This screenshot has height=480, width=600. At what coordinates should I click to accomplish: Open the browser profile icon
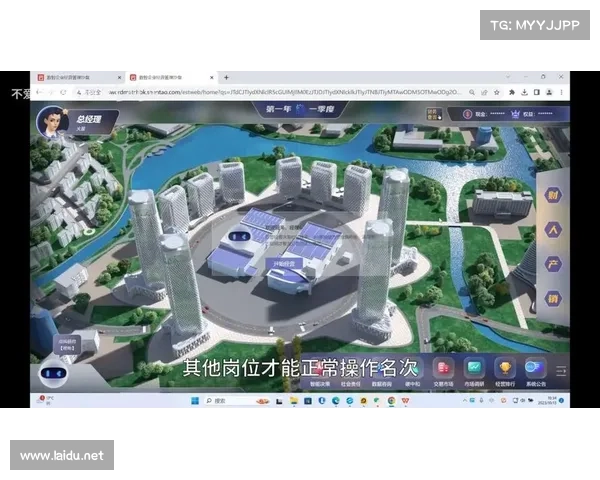pyautogui.click(x=549, y=92)
